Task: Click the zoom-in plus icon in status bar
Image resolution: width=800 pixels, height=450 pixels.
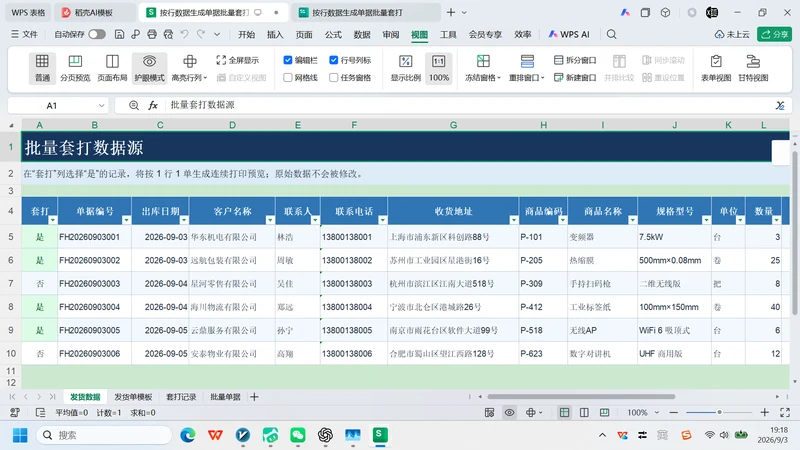Action: click(764, 412)
